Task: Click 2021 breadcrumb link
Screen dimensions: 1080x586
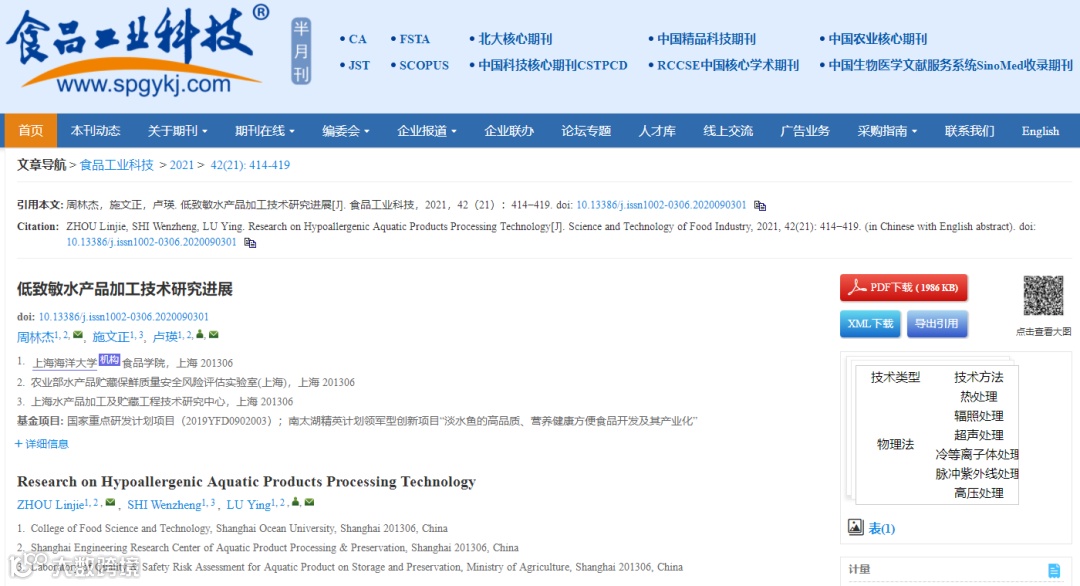Action: (x=182, y=165)
